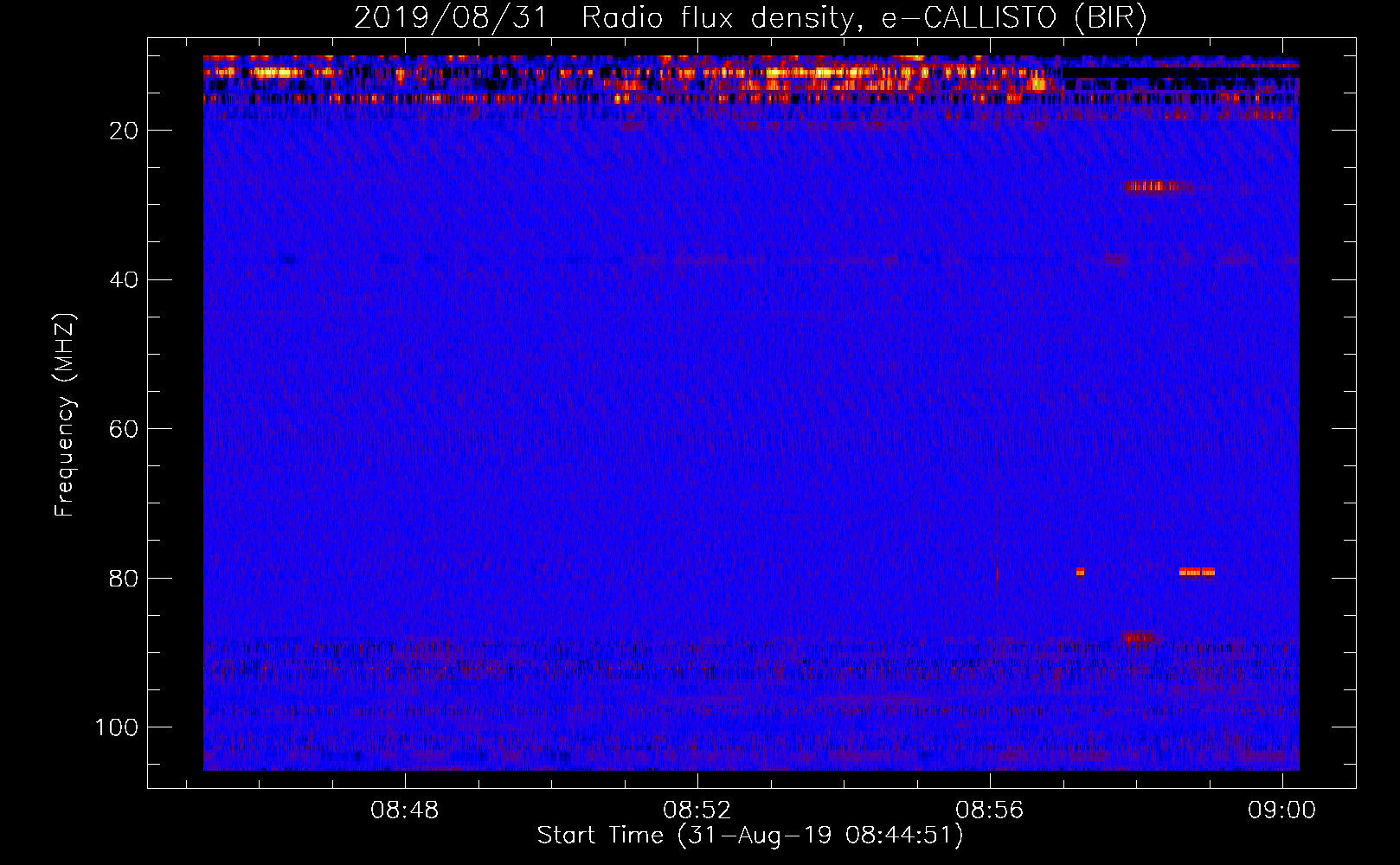Click the 08:56 time tick label

point(990,811)
